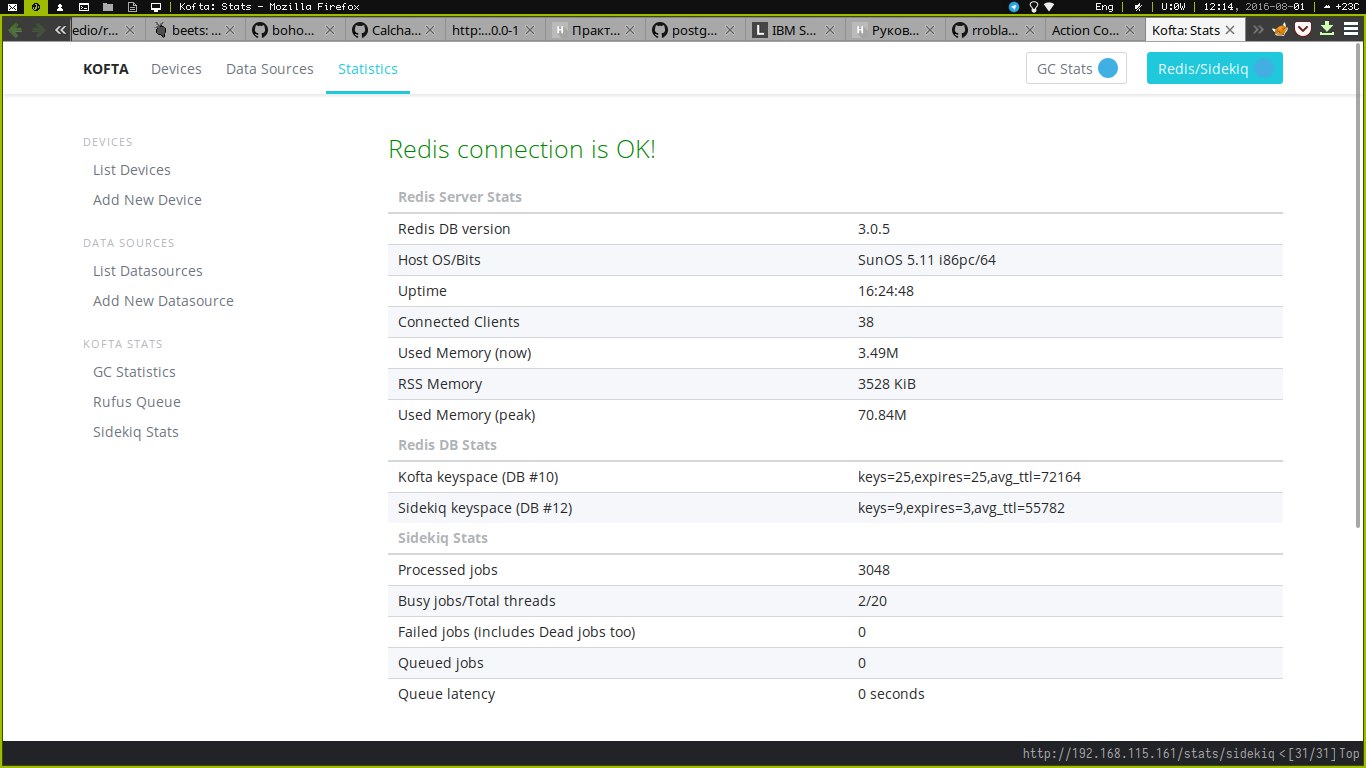Click the lightbulb tray icon
The image size is (1366, 768).
(x=1034, y=7)
